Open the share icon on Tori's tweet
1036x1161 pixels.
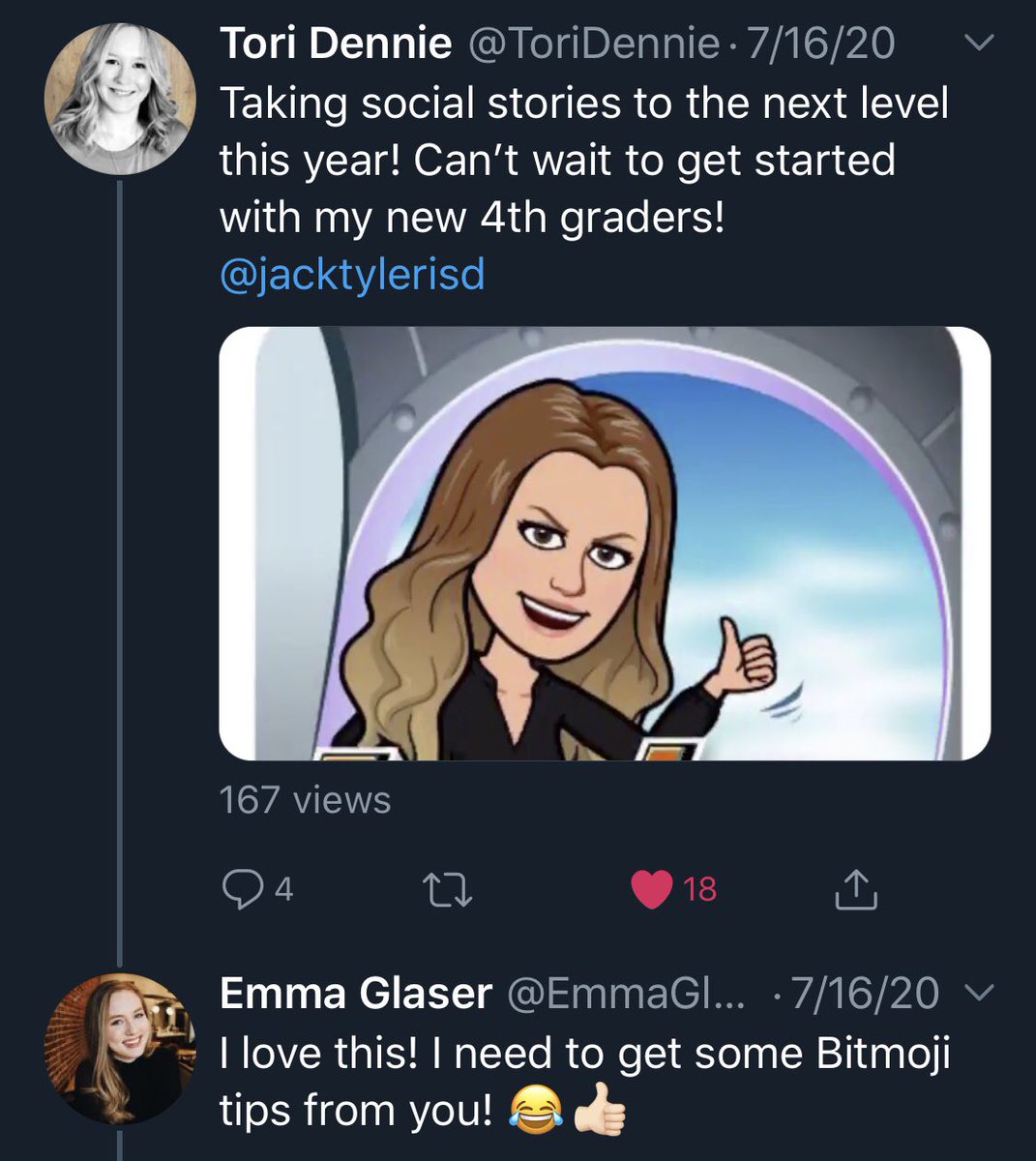(855, 889)
